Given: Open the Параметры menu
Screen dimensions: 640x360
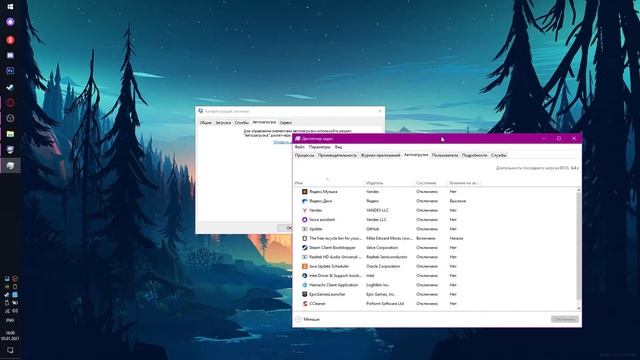Looking at the screenshot, I should coord(320,147).
